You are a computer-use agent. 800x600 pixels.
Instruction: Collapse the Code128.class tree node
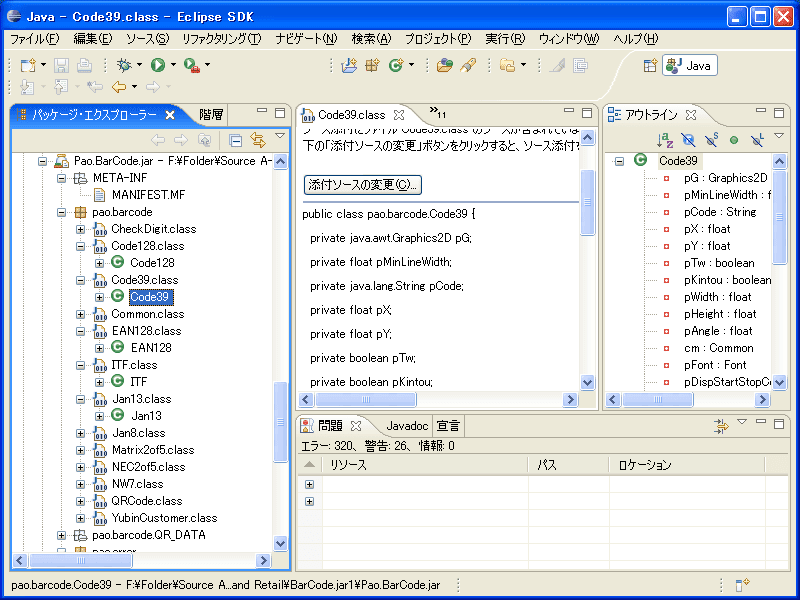(x=81, y=246)
